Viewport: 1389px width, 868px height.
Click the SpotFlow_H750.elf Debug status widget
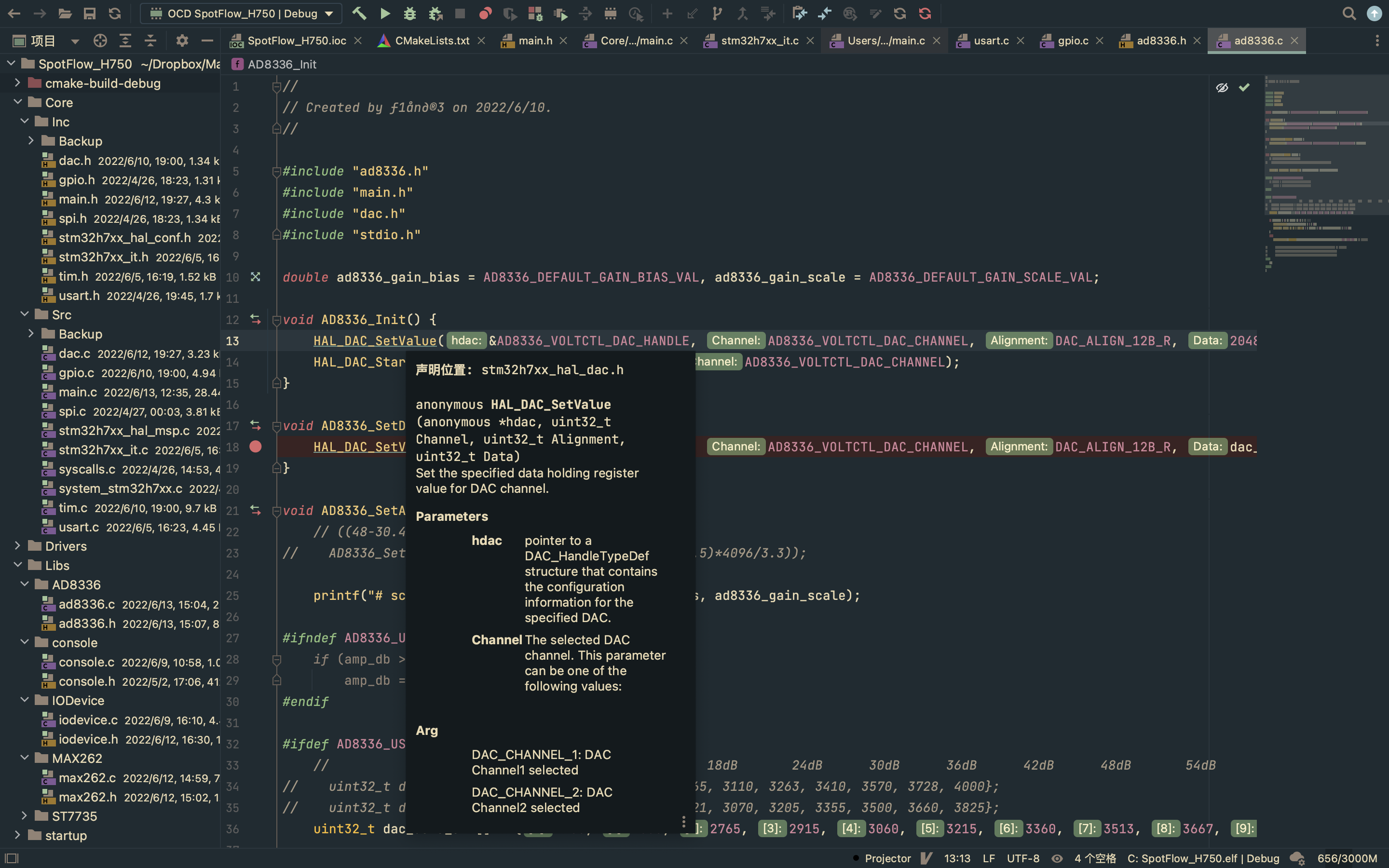click(x=1203, y=858)
